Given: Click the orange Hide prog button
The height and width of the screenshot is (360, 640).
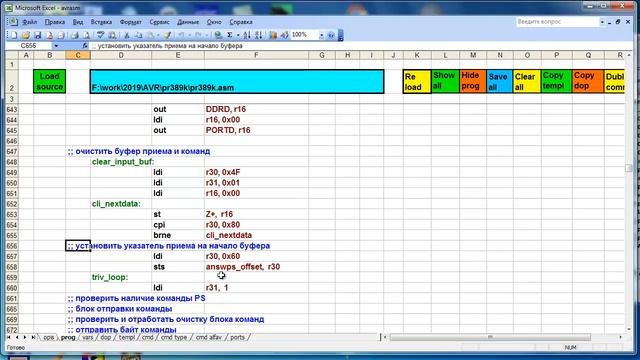Looking at the screenshot, I should 473,82.
